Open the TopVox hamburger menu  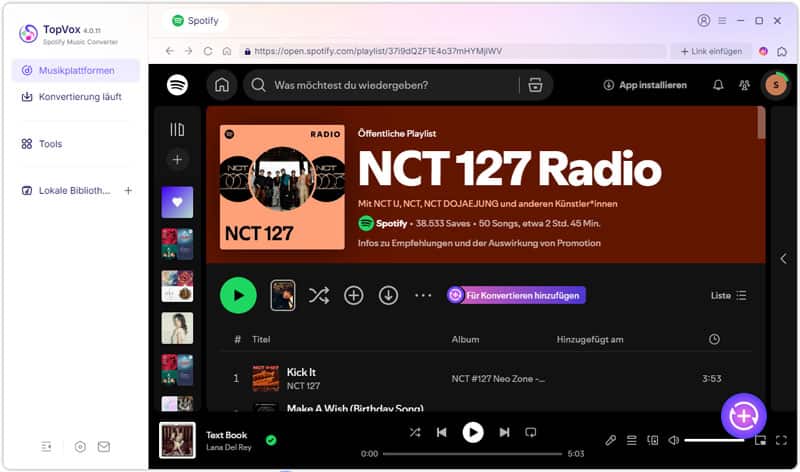tap(722, 20)
